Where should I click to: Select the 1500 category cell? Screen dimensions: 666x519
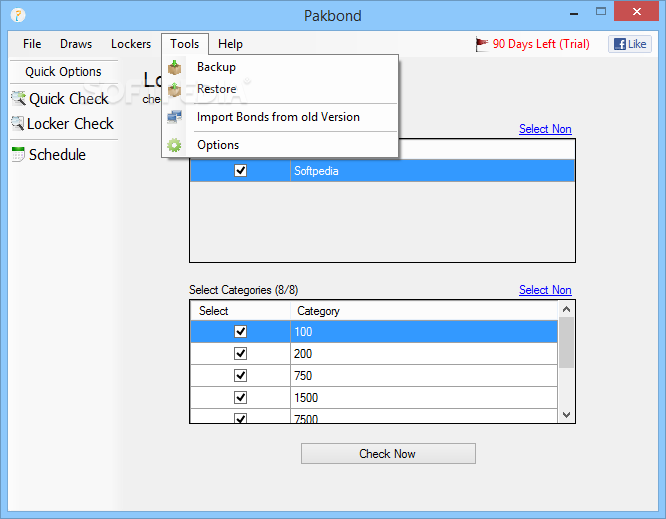pyautogui.click(x=424, y=398)
